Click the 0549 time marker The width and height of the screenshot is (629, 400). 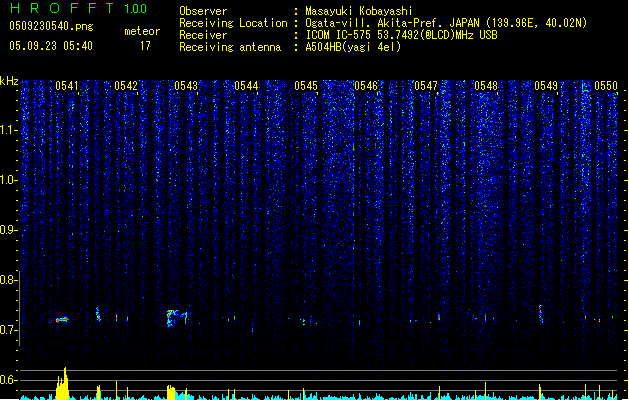[x=546, y=86]
